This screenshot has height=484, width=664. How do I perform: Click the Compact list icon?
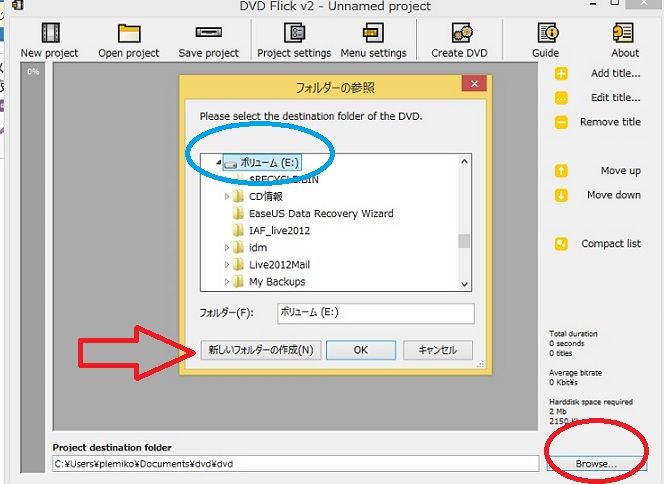(561, 244)
